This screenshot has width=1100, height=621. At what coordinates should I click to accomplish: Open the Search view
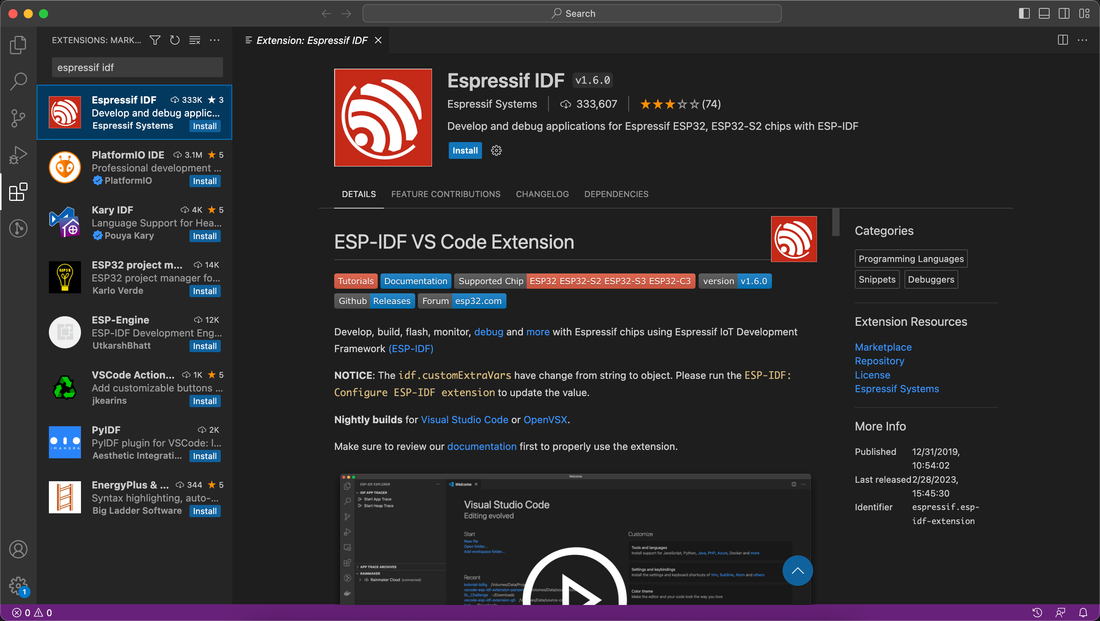click(x=18, y=82)
